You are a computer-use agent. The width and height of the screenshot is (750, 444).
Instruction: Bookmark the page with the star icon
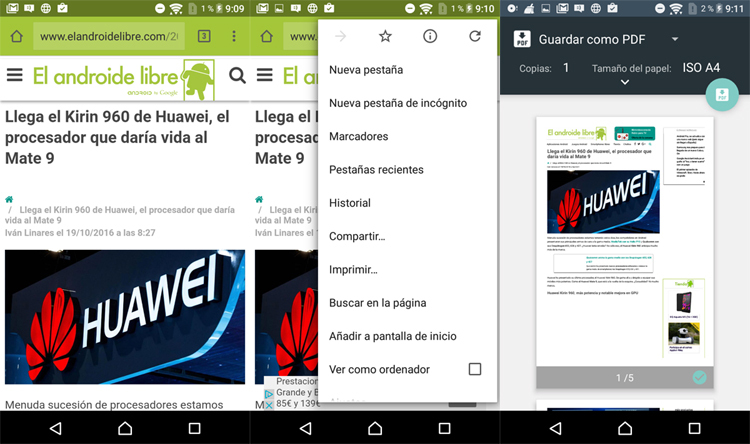[385, 37]
